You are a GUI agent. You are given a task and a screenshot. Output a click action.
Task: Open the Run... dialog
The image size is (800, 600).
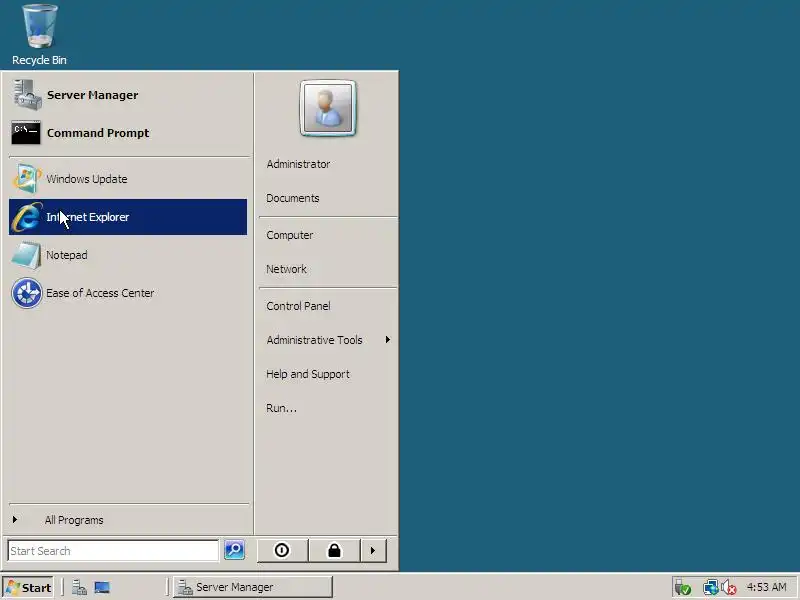(x=281, y=408)
